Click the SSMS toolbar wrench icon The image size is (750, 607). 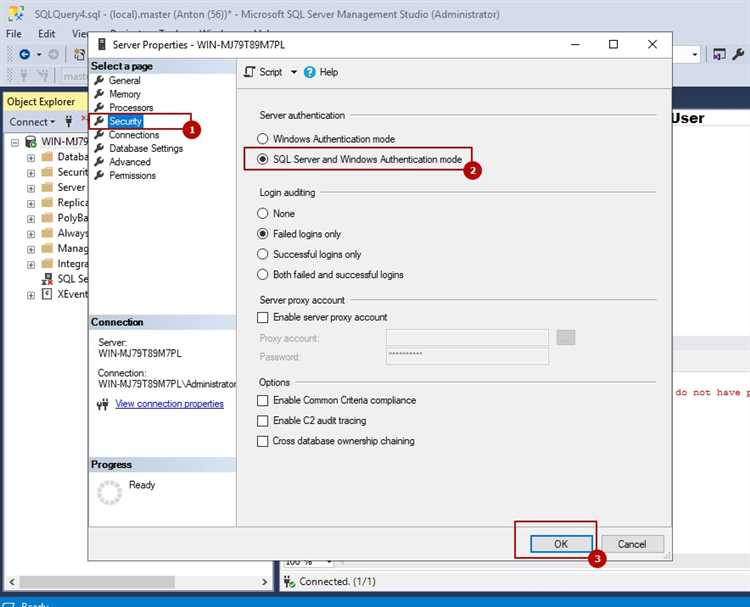[x=738, y=55]
